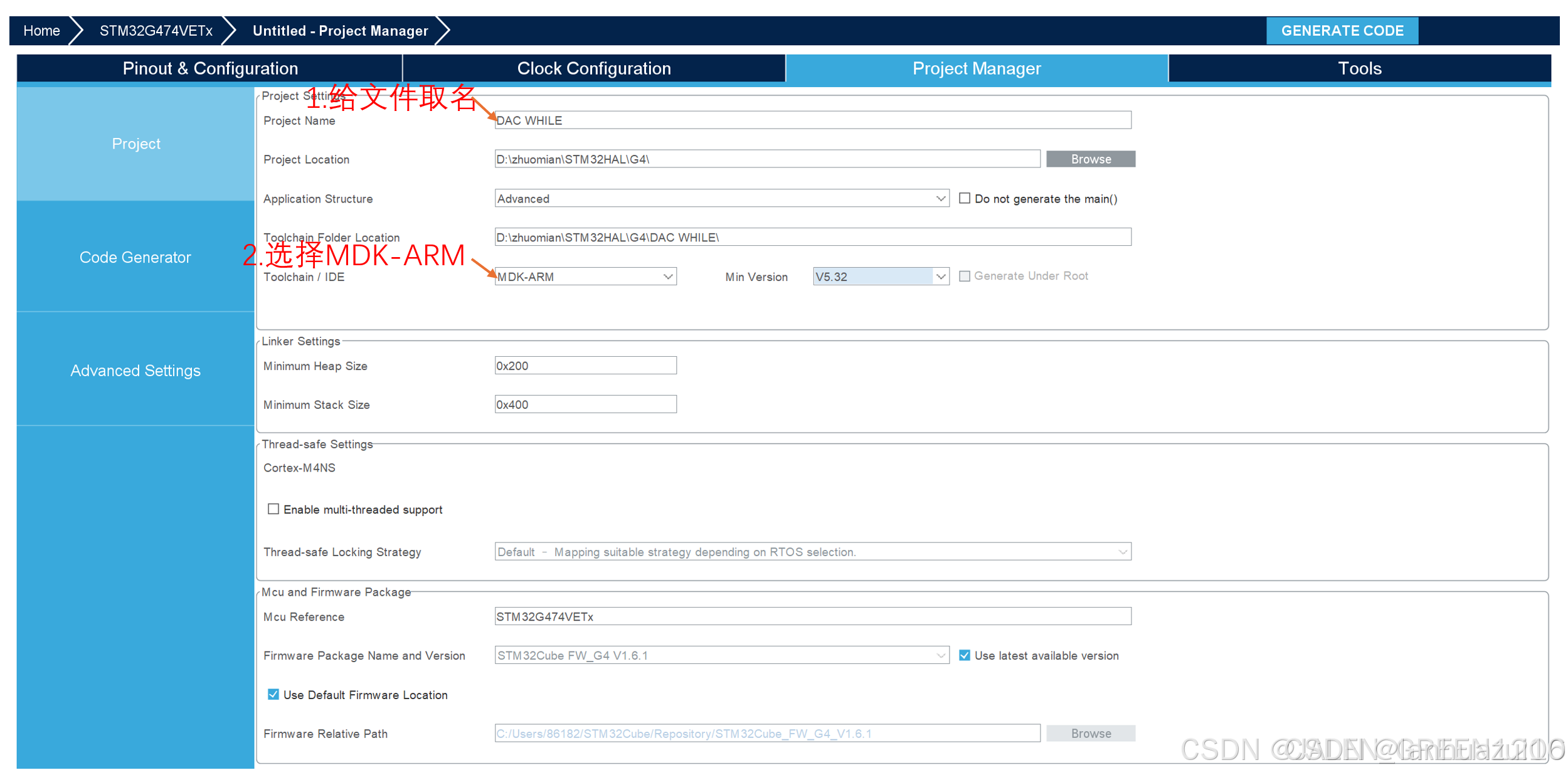Viewport: 1568px width, 775px height.
Task: Click the Project Name input field
Action: coord(812,120)
